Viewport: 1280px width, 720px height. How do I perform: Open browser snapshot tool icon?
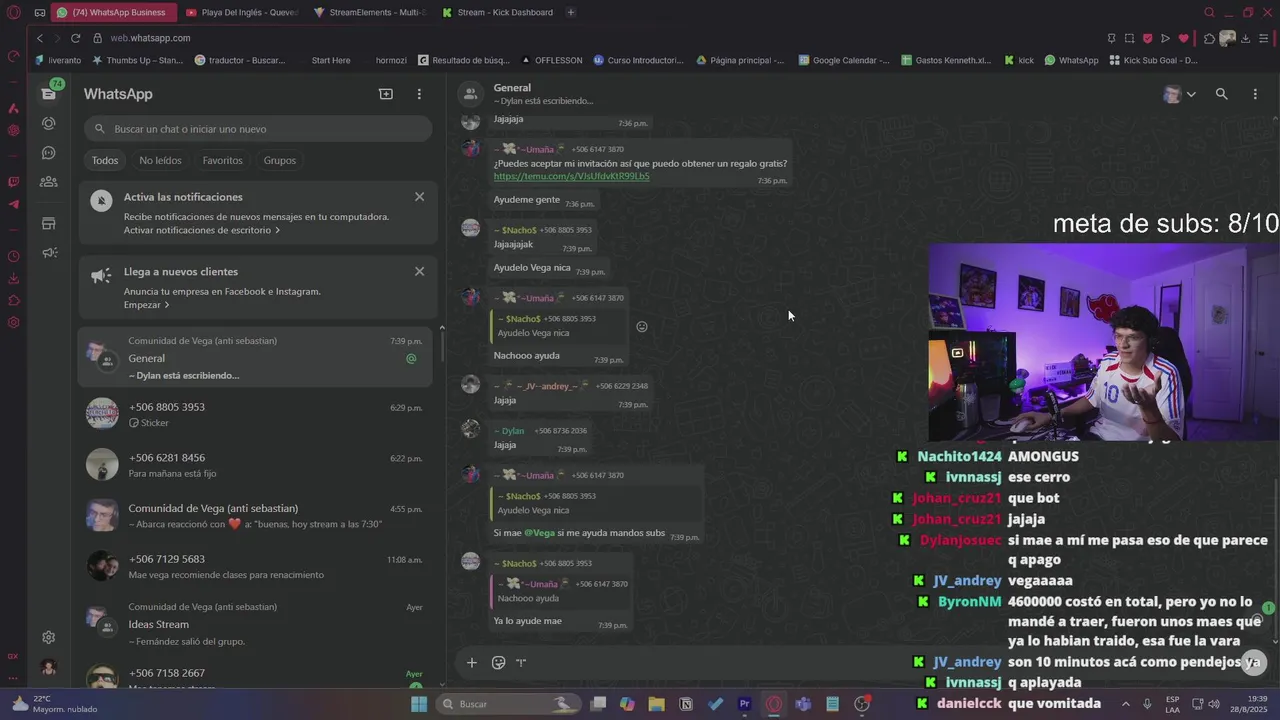coord(1129,38)
